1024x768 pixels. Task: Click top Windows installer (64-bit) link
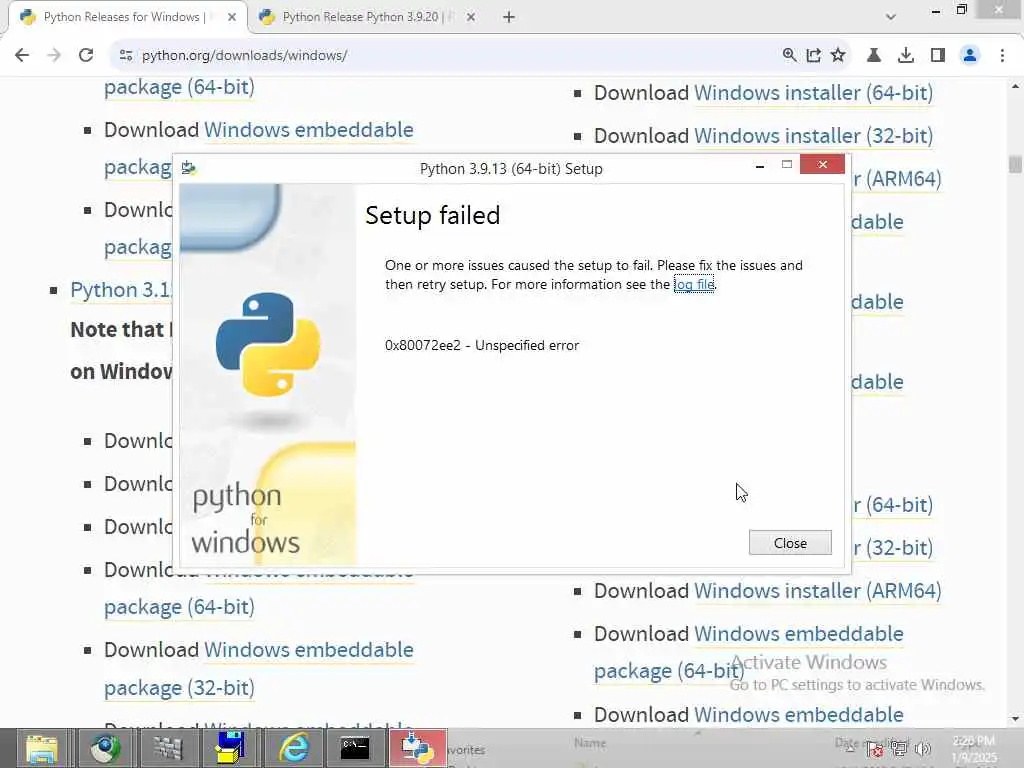813,93
